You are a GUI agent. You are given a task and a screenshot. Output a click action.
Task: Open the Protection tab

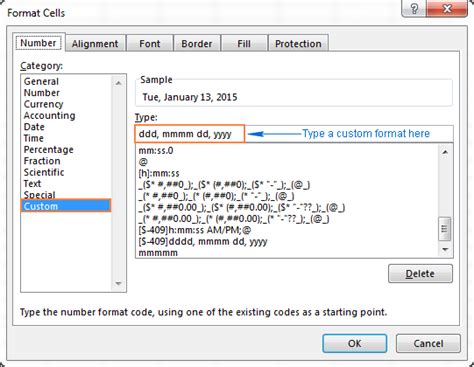pos(298,44)
